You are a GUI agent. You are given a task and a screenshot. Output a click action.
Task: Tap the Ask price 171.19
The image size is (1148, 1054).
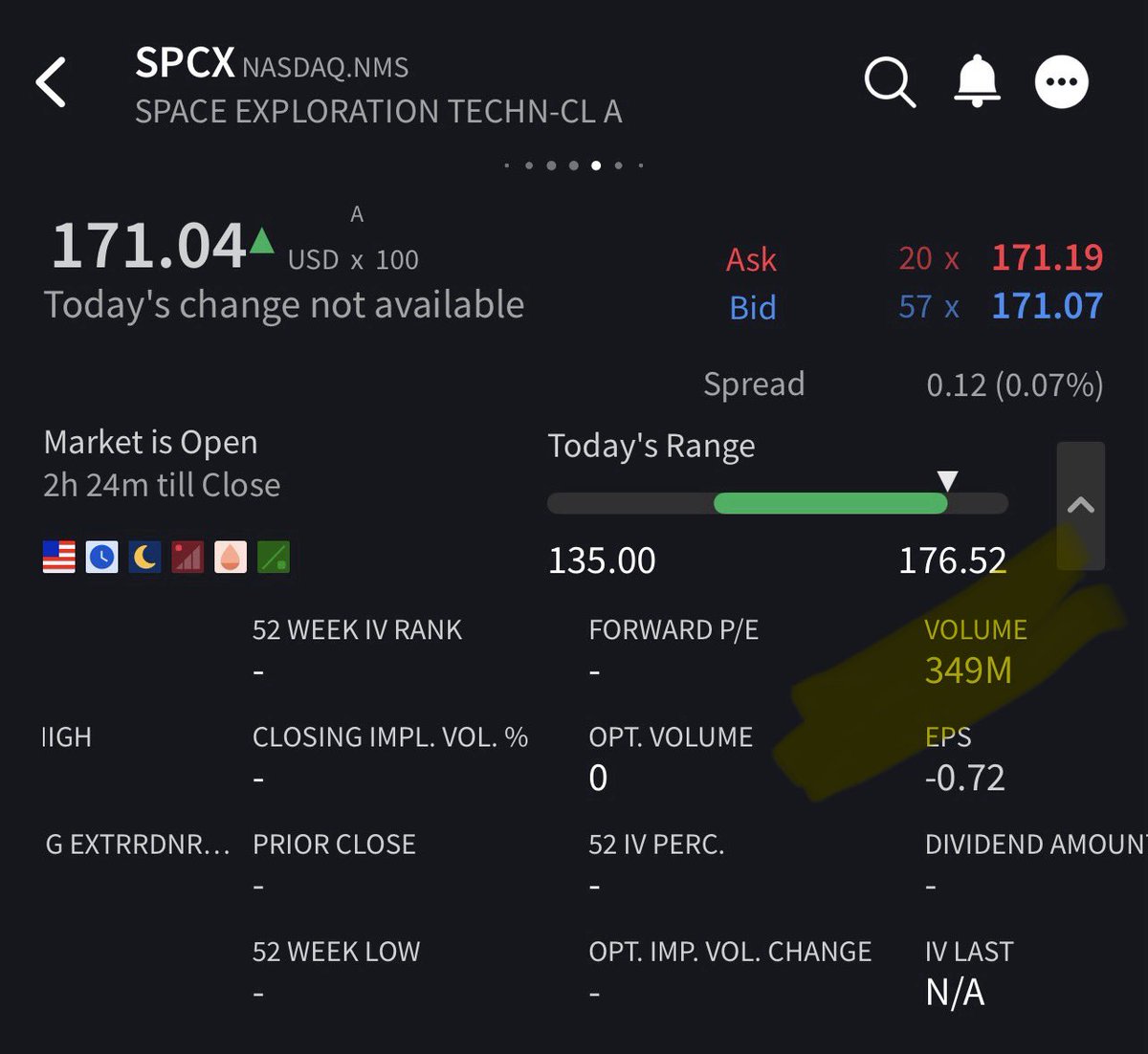(x=1048, y=257)
